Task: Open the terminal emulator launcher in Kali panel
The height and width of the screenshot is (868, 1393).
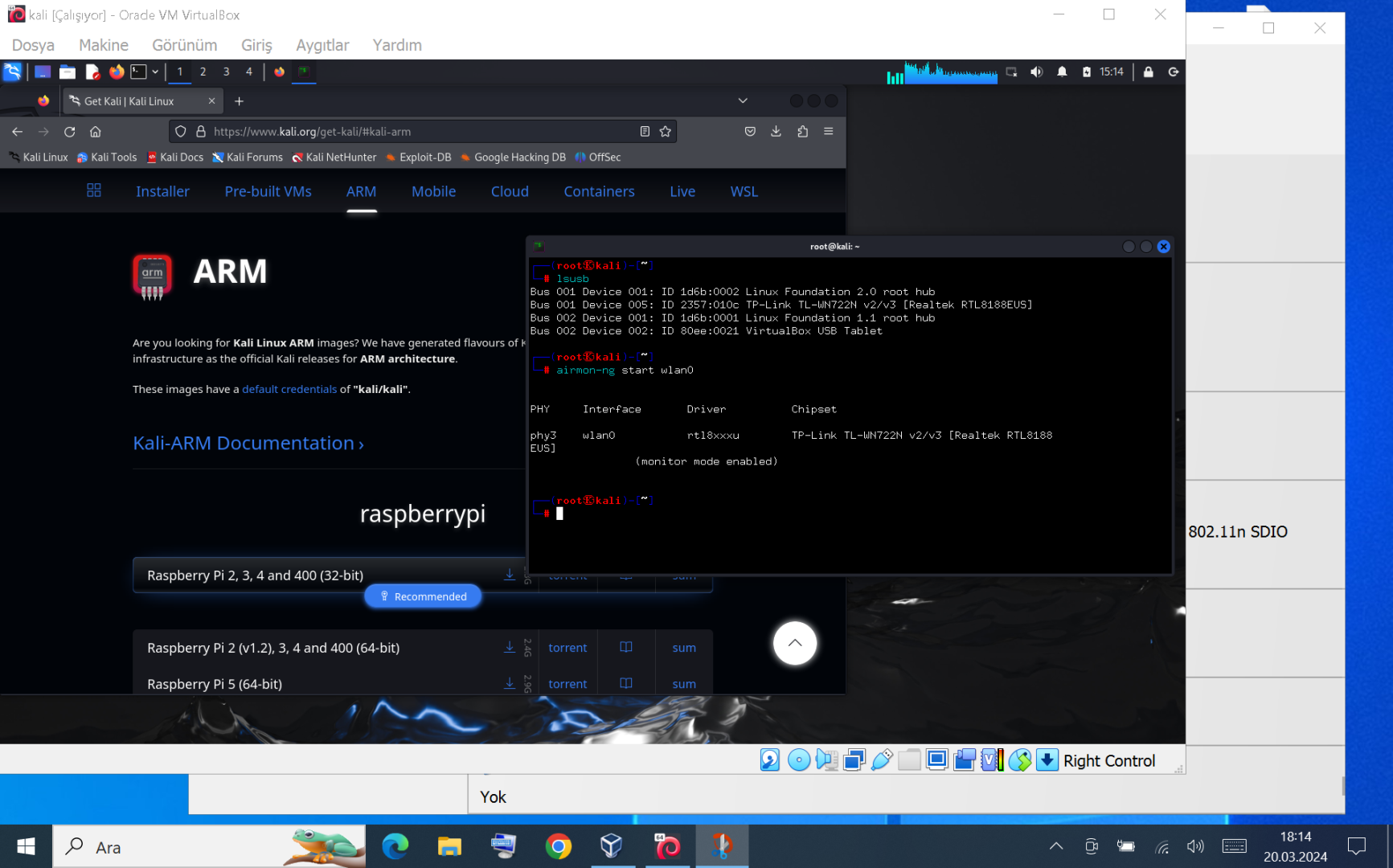Action: (139, 72)
